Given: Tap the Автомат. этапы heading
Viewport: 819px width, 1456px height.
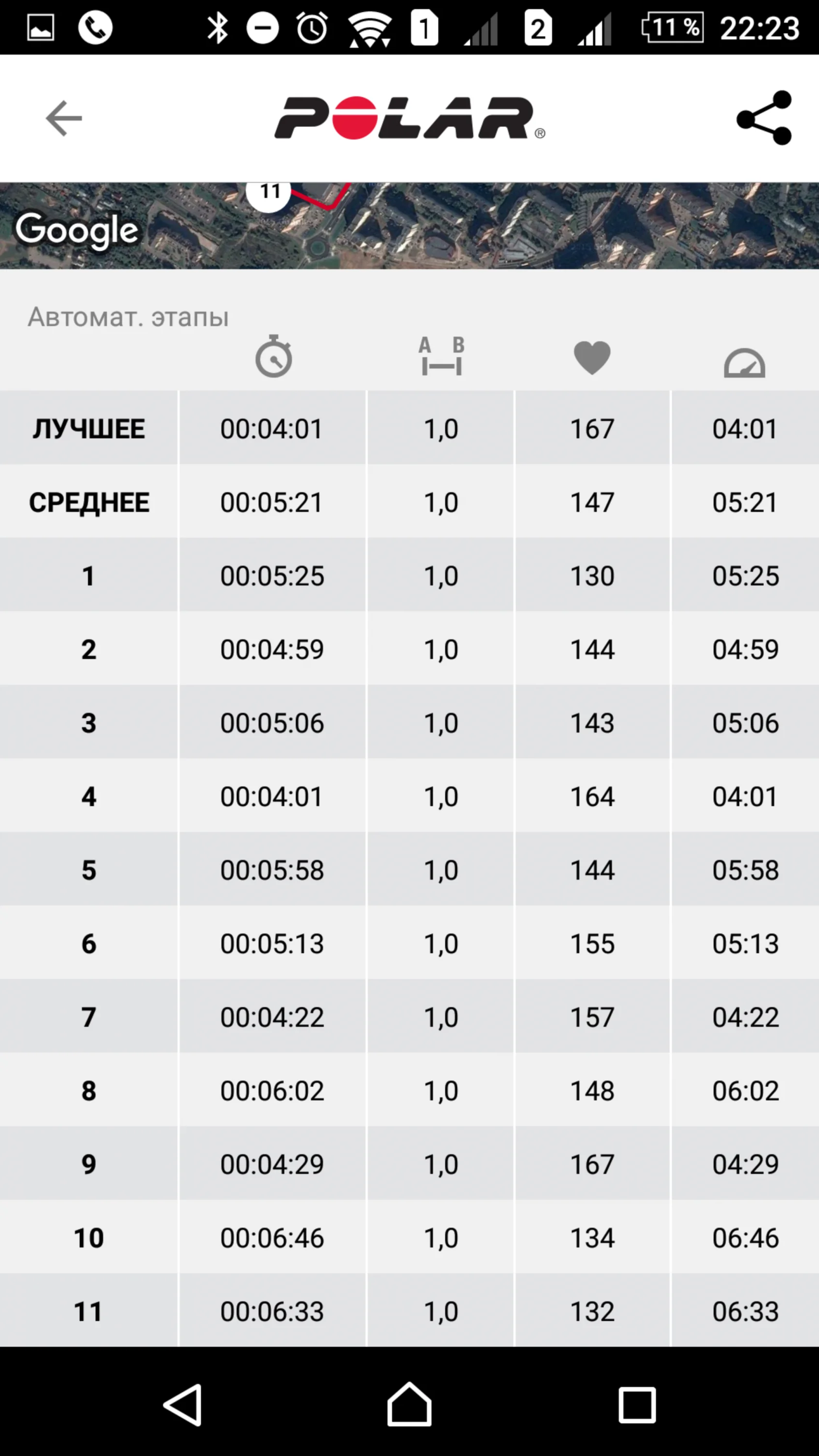Looking at the screenshot, I should [x=128, y=316].
